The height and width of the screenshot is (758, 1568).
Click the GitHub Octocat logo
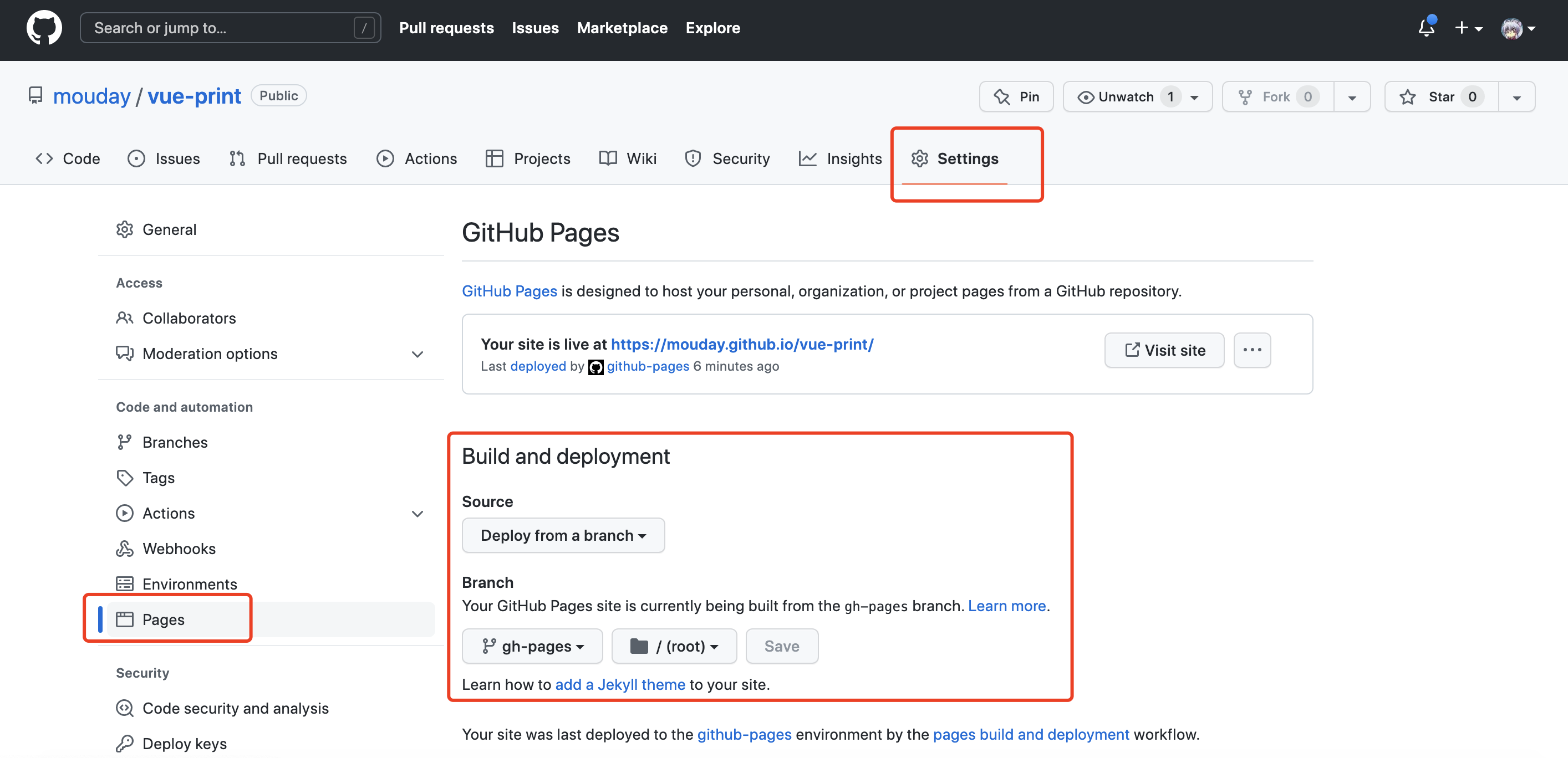click(44, 28)
